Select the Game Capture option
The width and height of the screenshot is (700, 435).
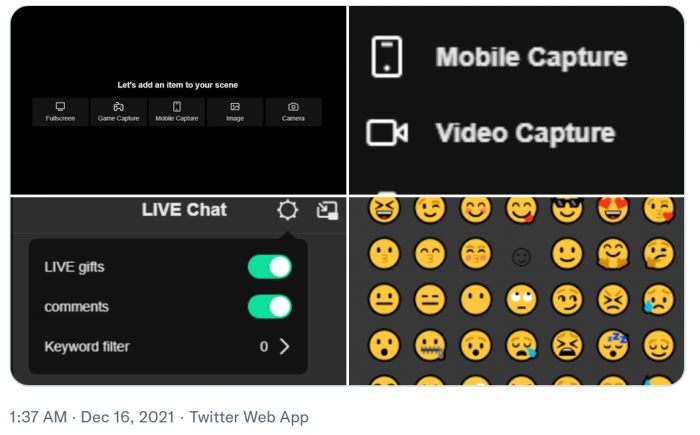118,111
